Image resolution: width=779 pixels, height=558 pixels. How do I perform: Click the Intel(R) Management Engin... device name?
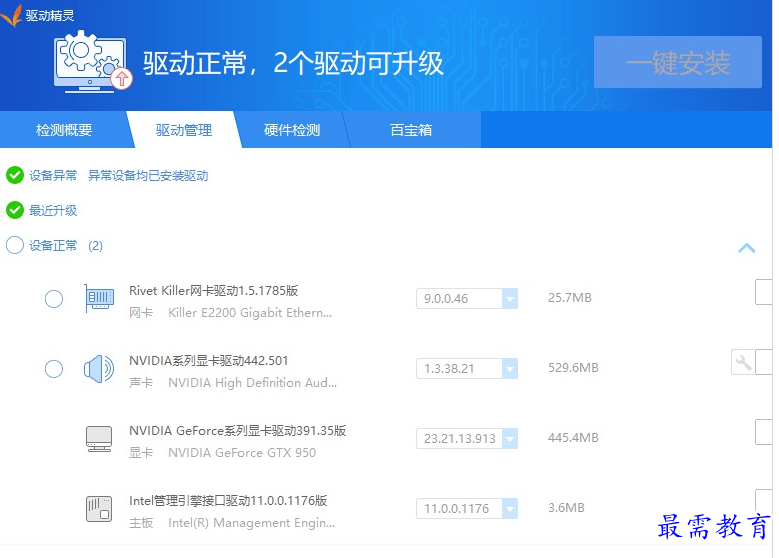coord(251,523)
